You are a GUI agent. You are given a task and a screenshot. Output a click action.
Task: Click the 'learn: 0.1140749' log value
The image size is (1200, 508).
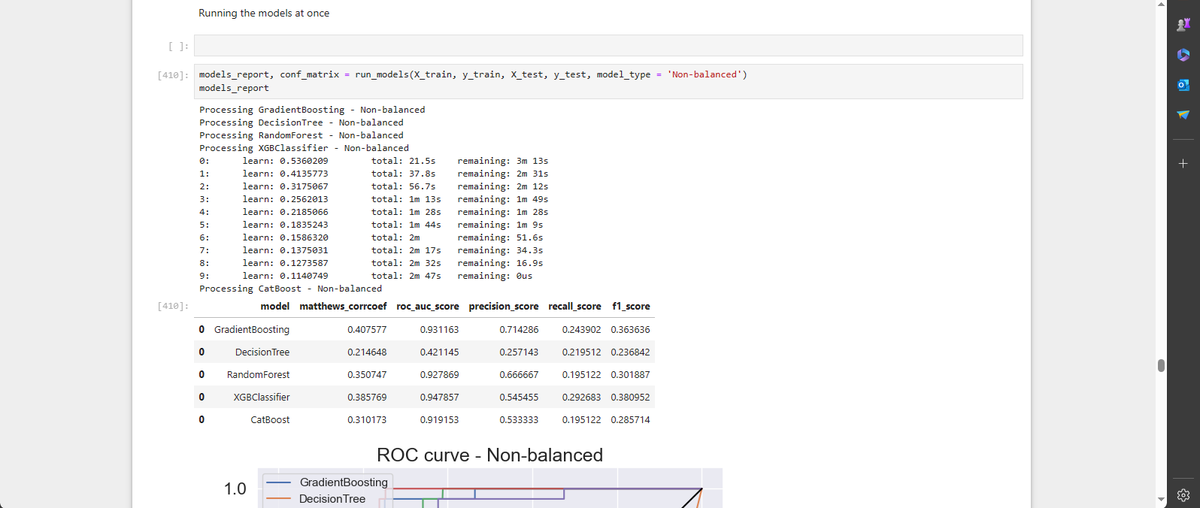pyautogui.click(x=285, y=275)
